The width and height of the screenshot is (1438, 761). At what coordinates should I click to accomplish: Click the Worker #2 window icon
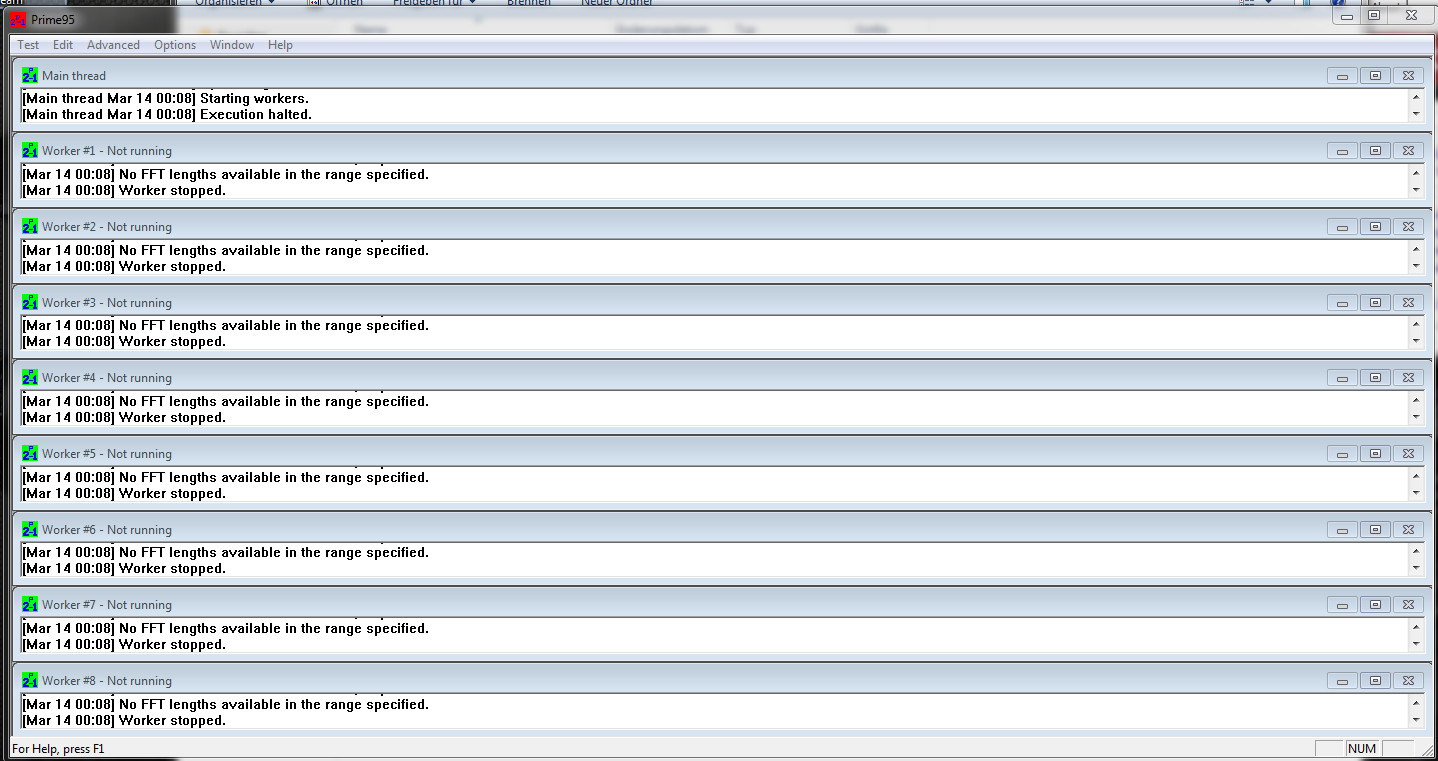30,227
